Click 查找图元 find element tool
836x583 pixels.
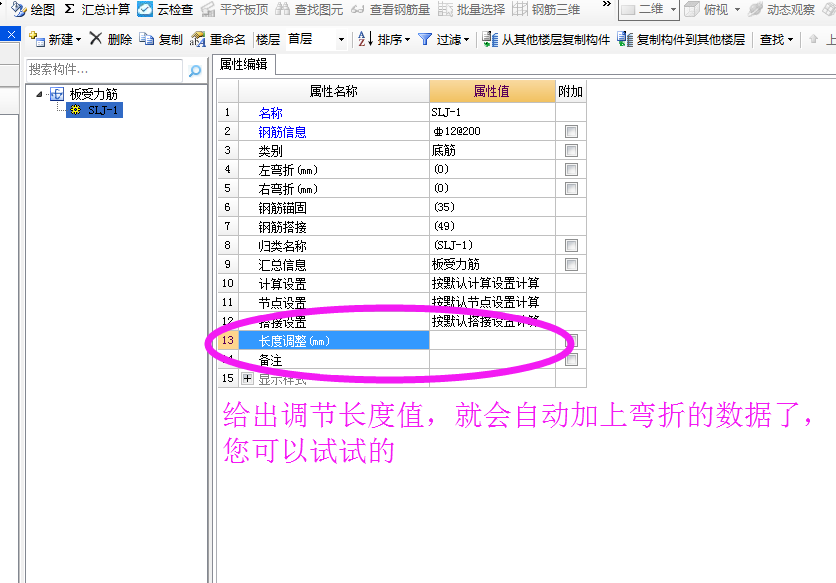[x=309, y=9]
